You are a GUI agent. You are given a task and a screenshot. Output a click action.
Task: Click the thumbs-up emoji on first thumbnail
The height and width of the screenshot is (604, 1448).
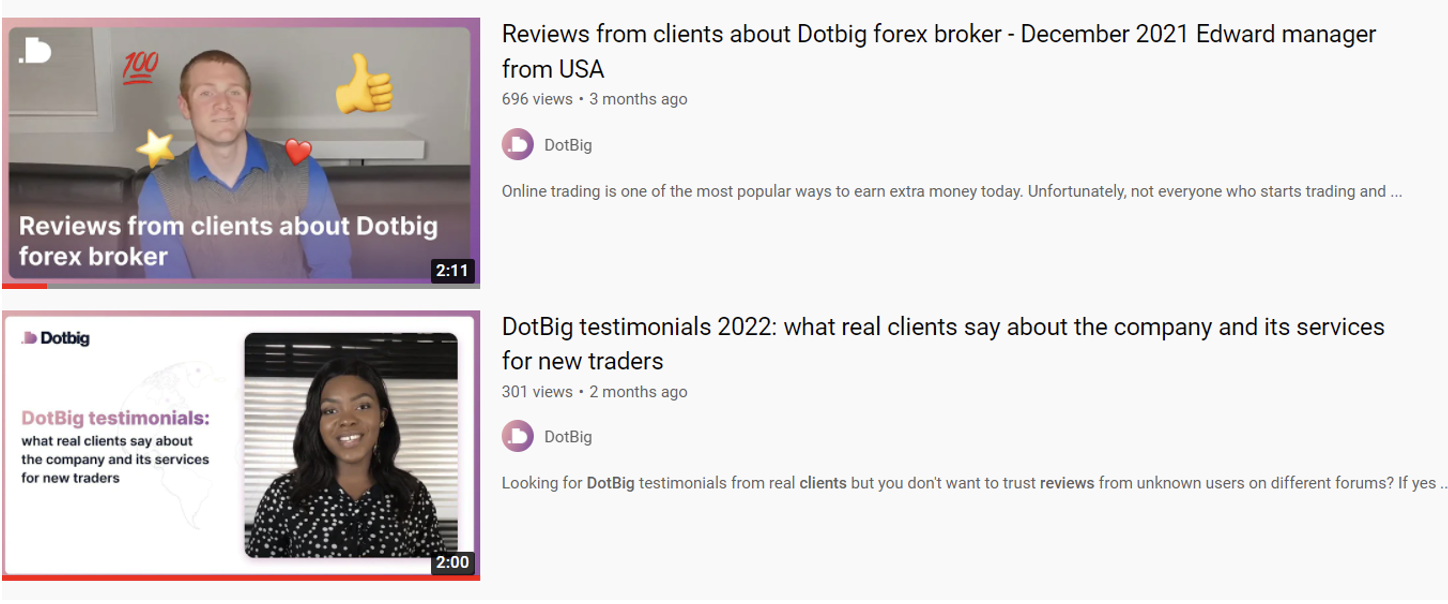tap(363, 84)
